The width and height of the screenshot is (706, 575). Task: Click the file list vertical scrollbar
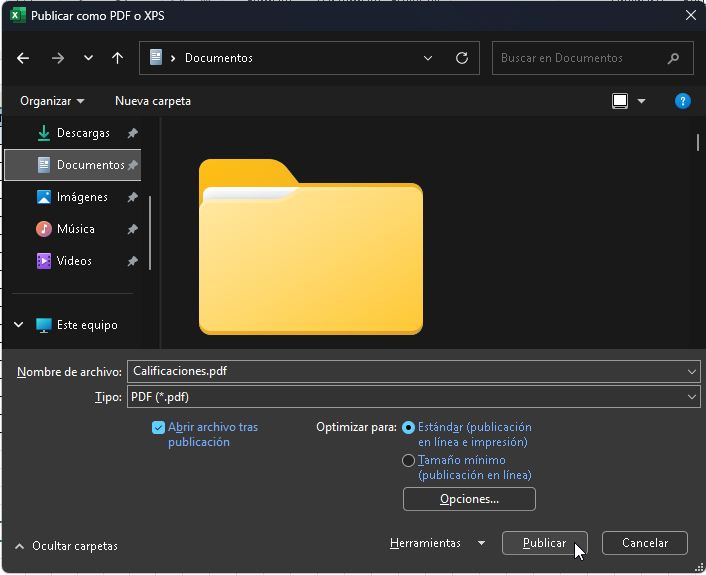[x=698, y=143]
